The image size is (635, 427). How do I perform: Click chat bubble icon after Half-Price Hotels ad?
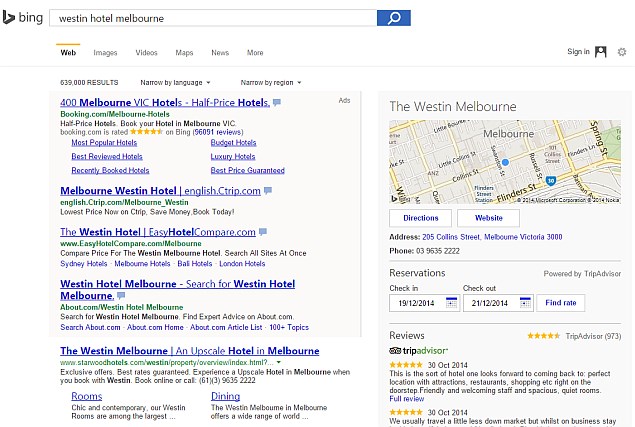pos(277,102)
